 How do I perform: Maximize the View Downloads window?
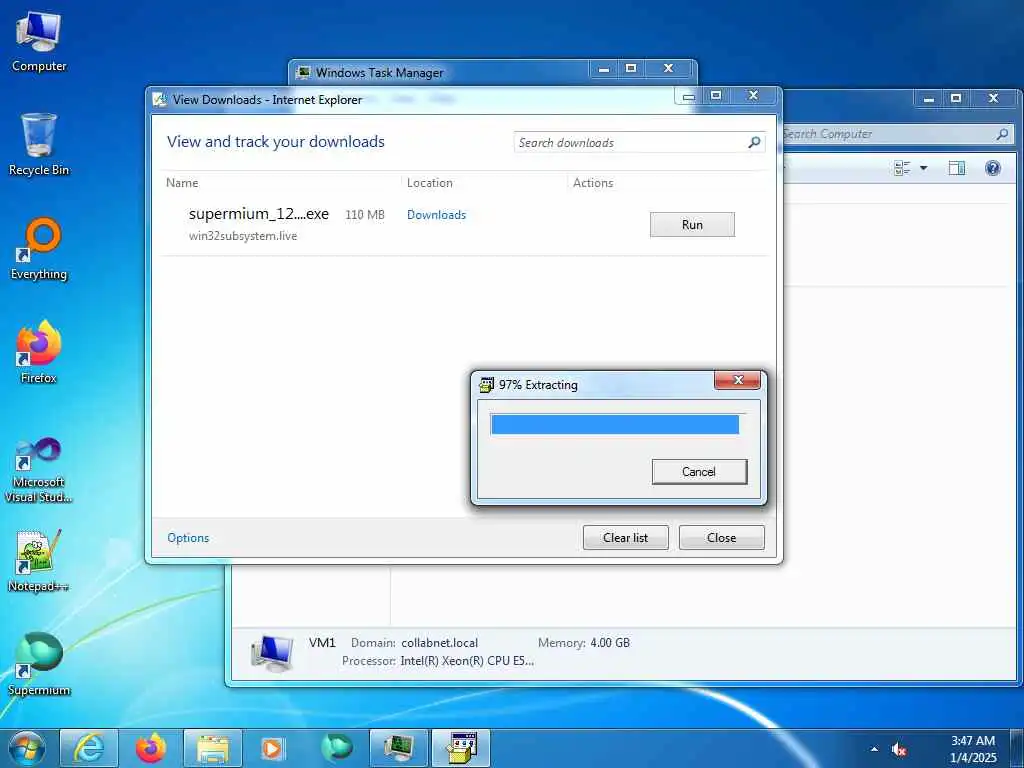point(716,95)
